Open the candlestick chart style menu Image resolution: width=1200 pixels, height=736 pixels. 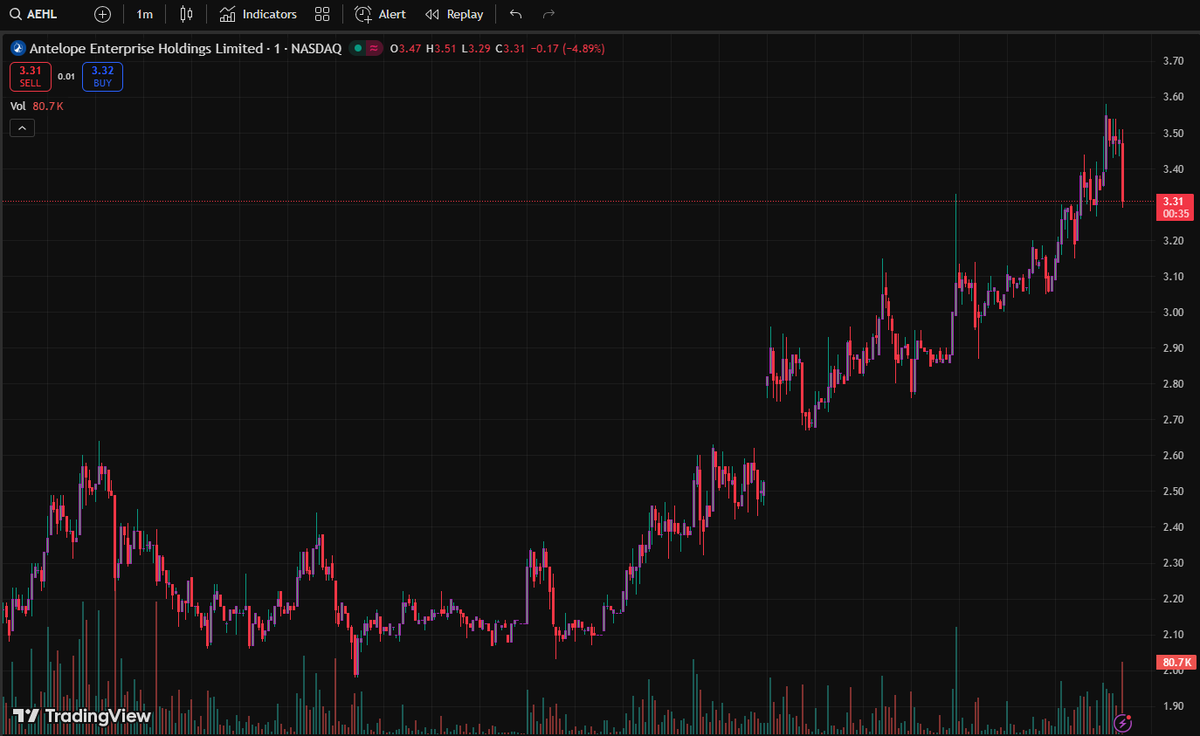click(x=186, y=14)
